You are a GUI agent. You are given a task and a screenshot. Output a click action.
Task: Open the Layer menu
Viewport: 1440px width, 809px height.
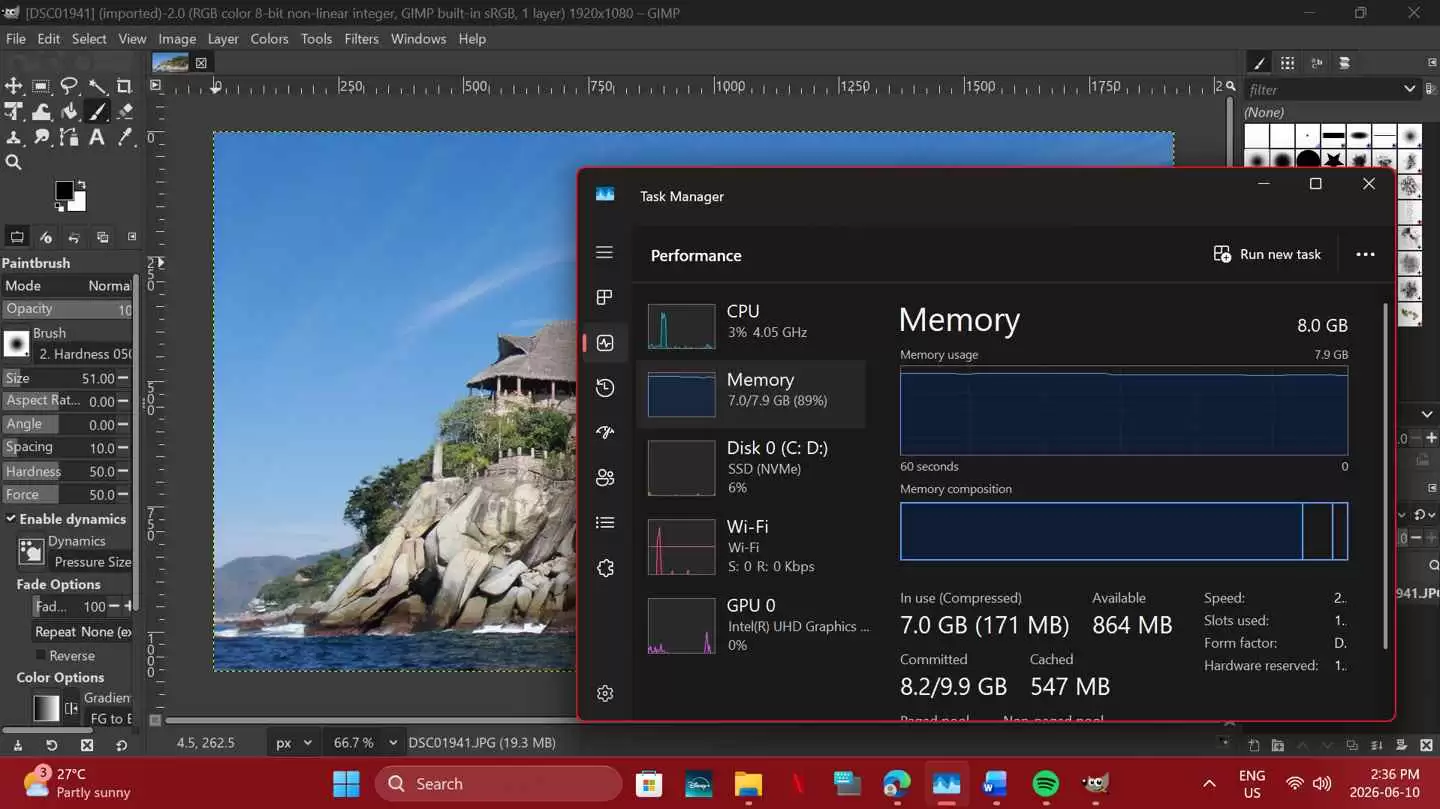coord(223,39)
